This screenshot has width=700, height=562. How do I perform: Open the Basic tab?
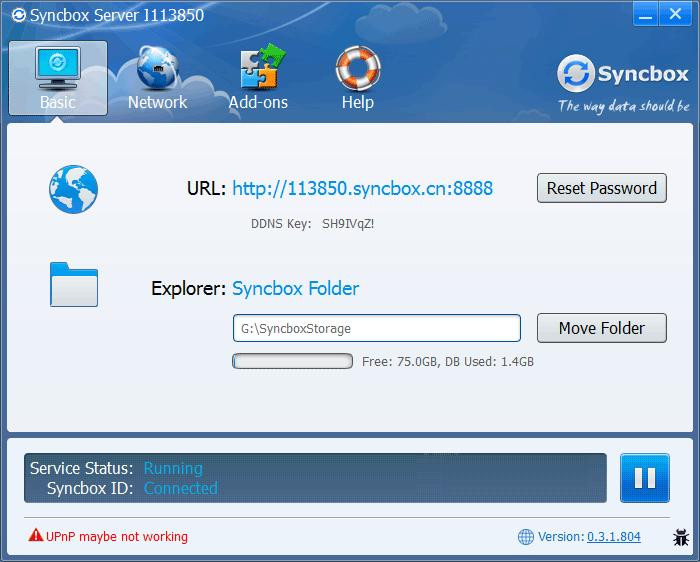coord(58,78)
